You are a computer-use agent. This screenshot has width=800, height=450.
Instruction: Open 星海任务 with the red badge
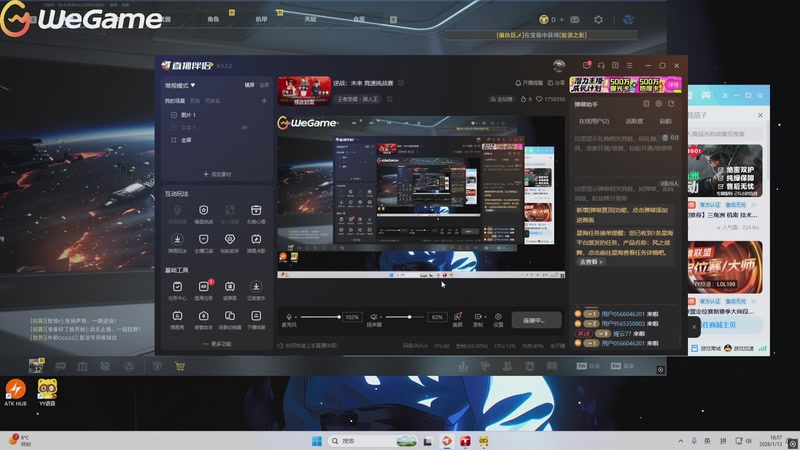coord(204,290)
